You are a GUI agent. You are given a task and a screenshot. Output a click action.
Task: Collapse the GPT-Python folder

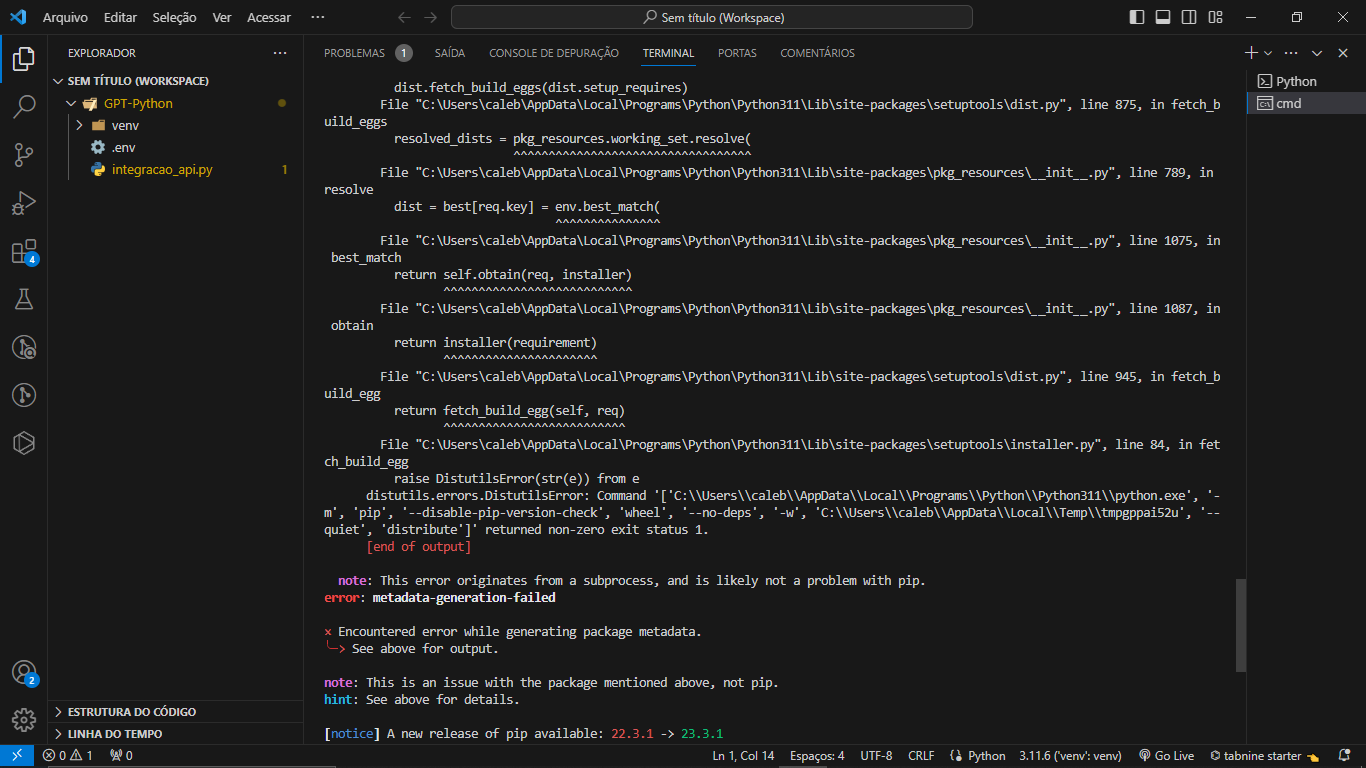click(176, 103)
